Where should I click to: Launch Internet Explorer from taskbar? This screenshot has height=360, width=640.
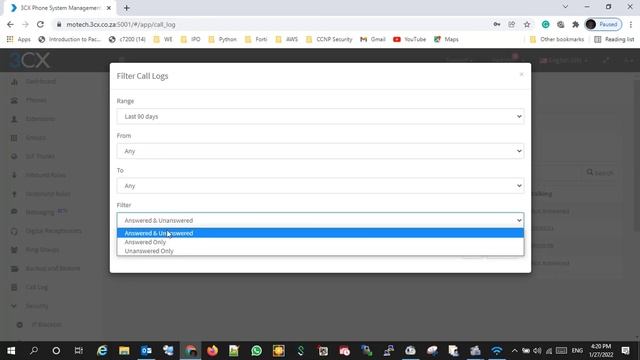click(x=102, y=351)
